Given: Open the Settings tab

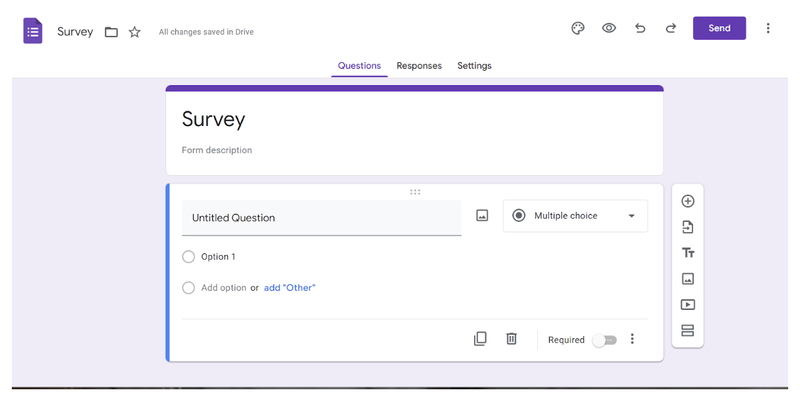Looking at the screenshot, I should (x=474, y=66).
